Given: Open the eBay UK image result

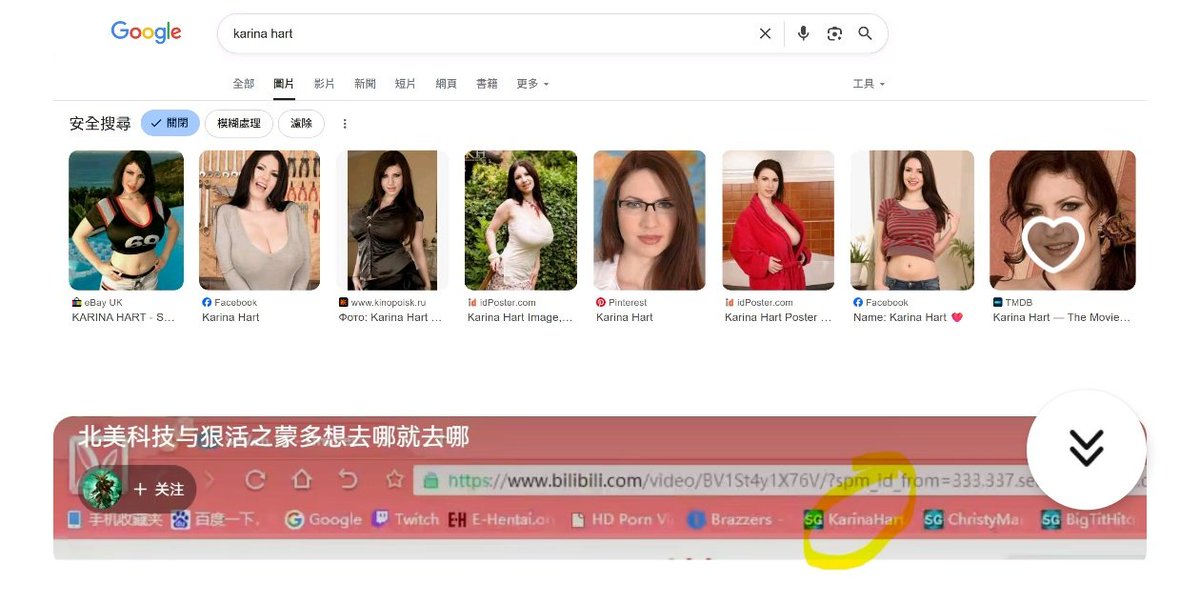Looking at the screenshot, I should (x=126, y=220).
